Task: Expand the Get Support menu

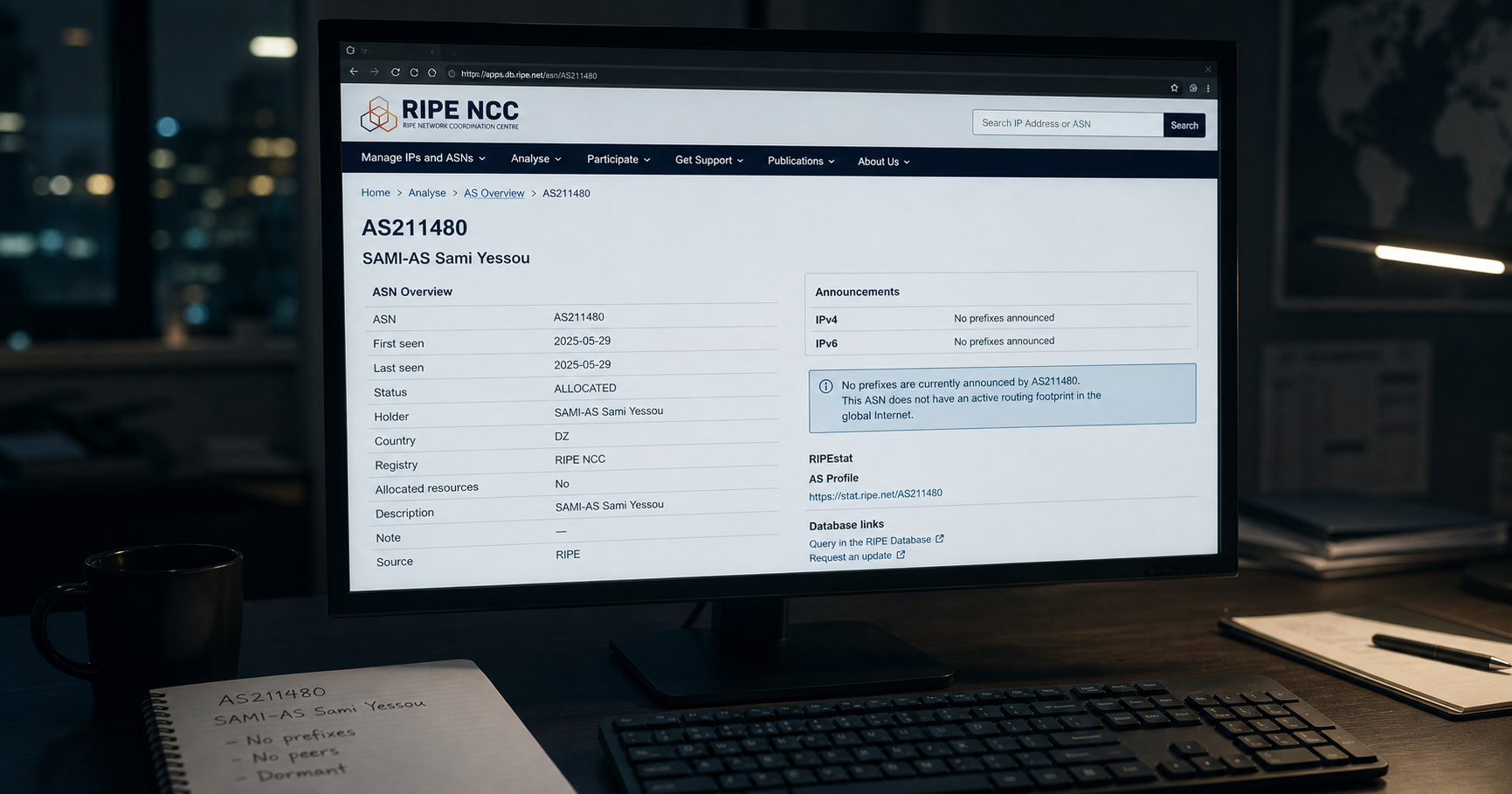Action: pyautogui.click(x=709, y=161)
